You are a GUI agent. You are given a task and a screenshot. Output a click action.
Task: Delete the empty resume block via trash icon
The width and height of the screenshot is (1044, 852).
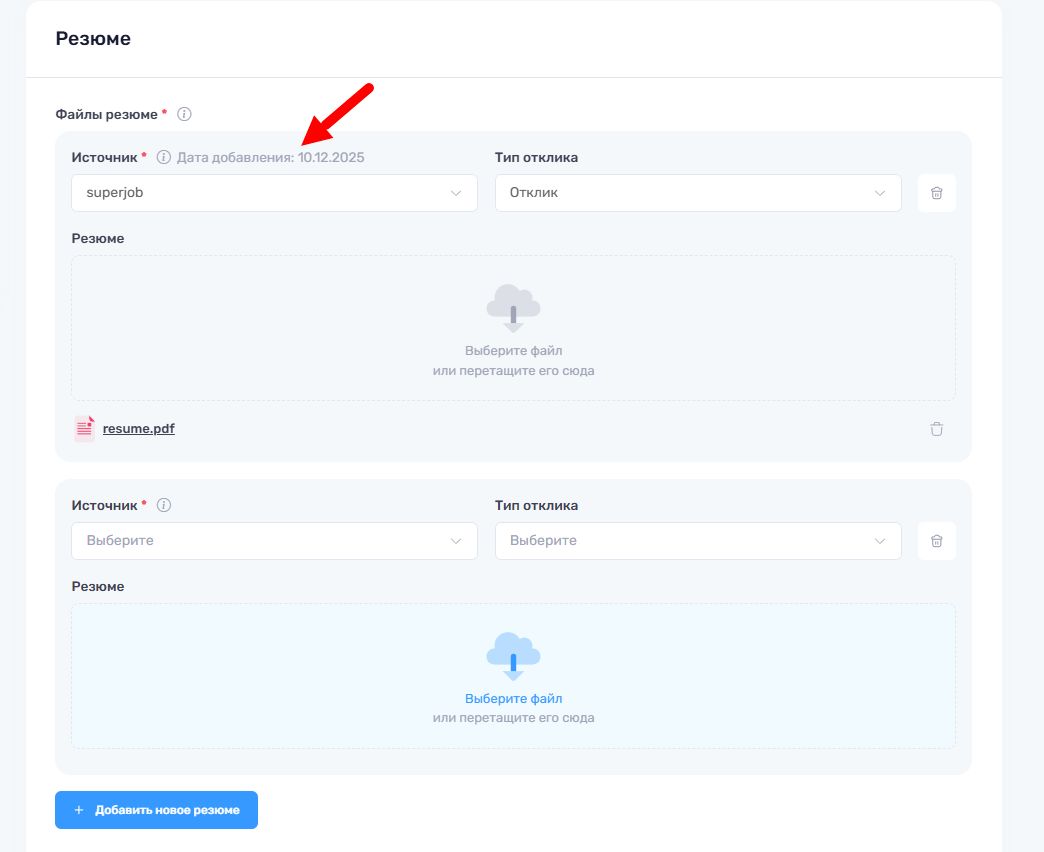tap(936, 541)
